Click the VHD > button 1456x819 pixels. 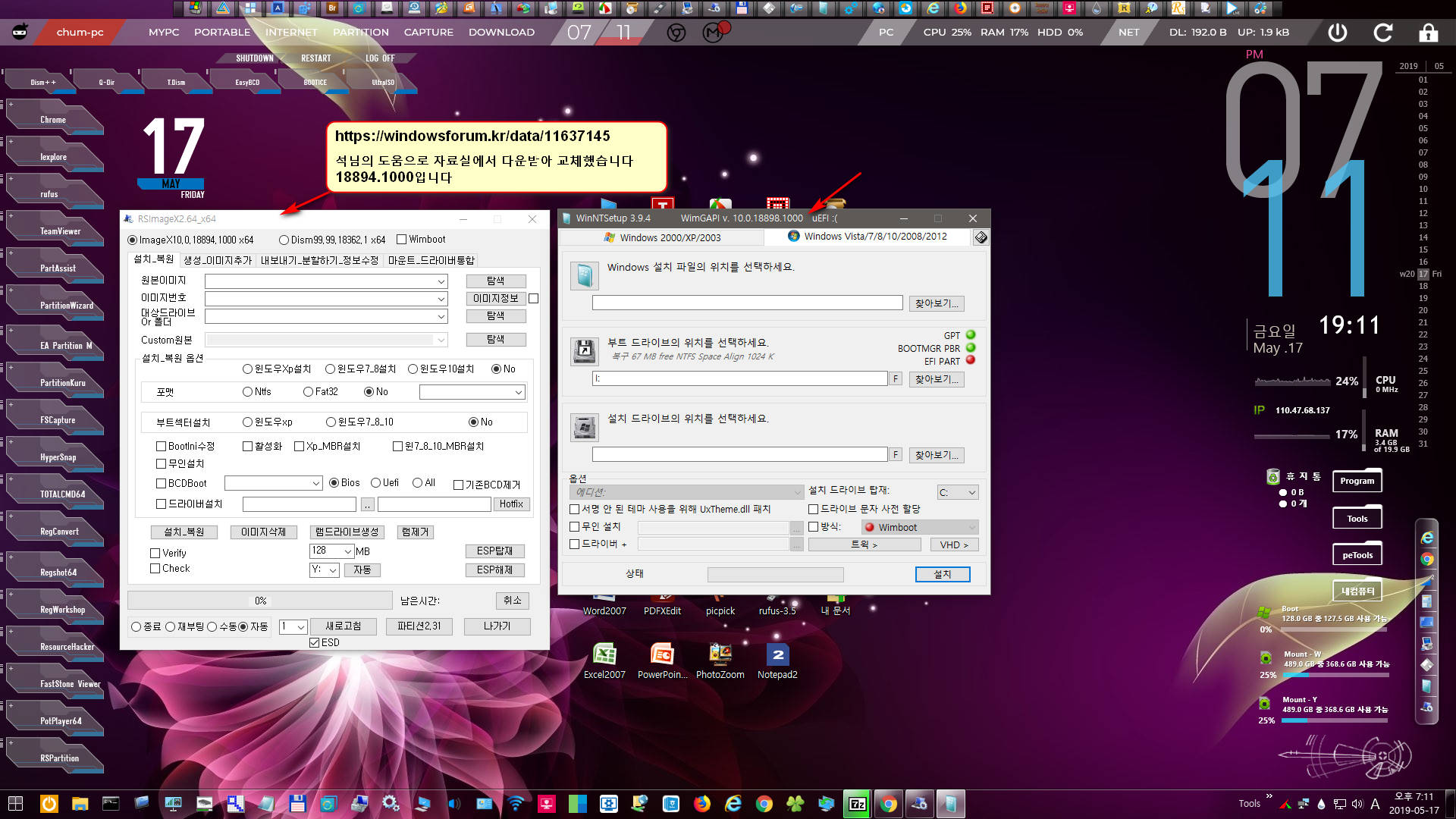coord(954,545)
